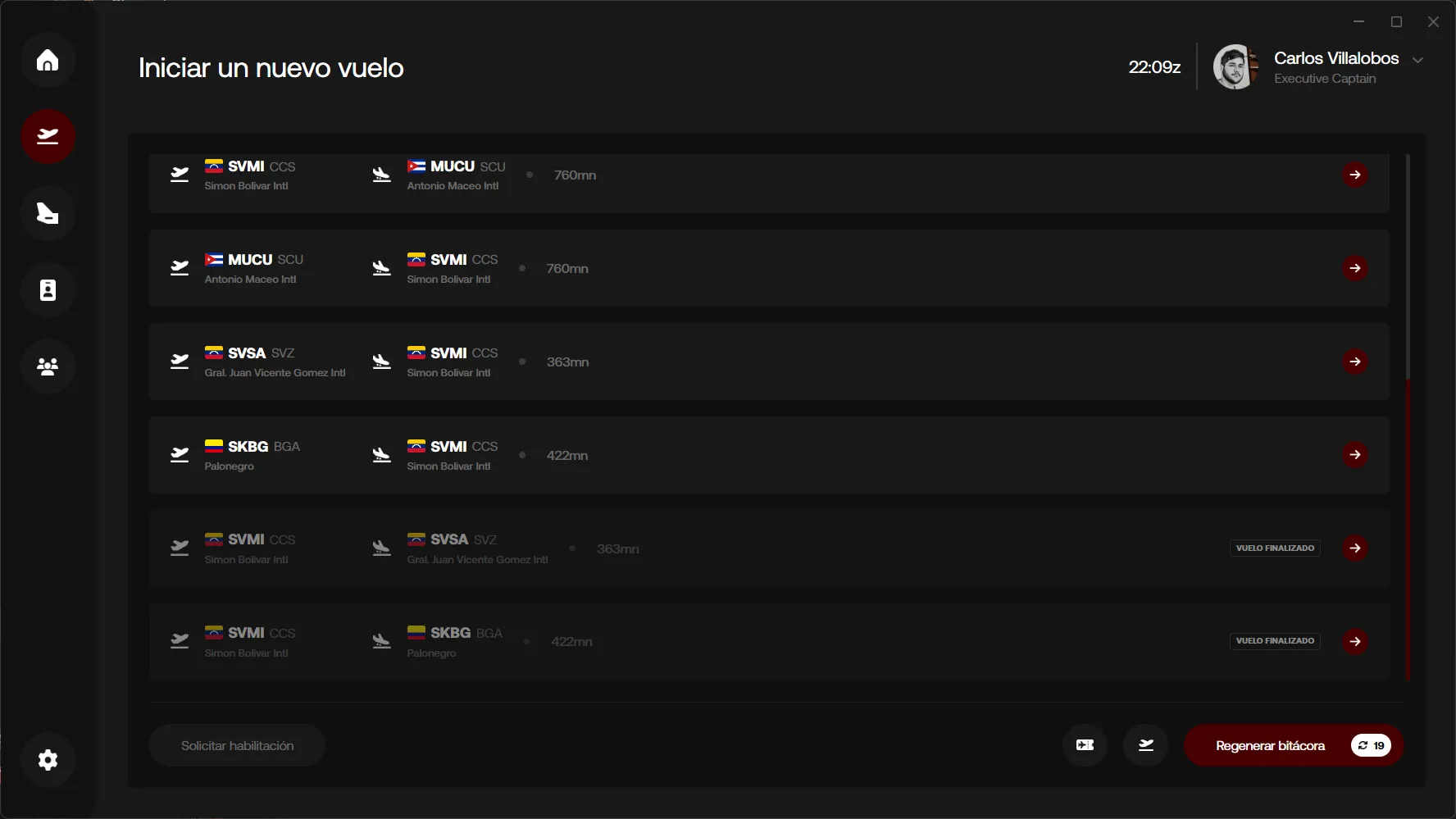Select the SVSA to SVMI flight row
The width and height of the screenshot is (1456, 819).
point(768,362)
